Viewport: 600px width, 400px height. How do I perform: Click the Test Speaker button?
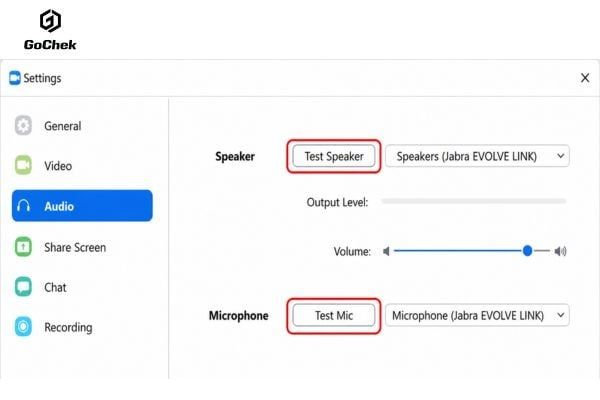334,156
